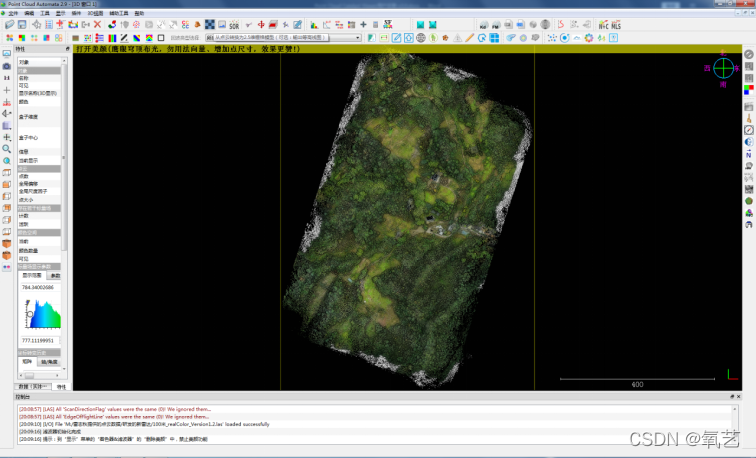Click the warning triangle icon
Screen dimensions: 756x458
[458, 38]
